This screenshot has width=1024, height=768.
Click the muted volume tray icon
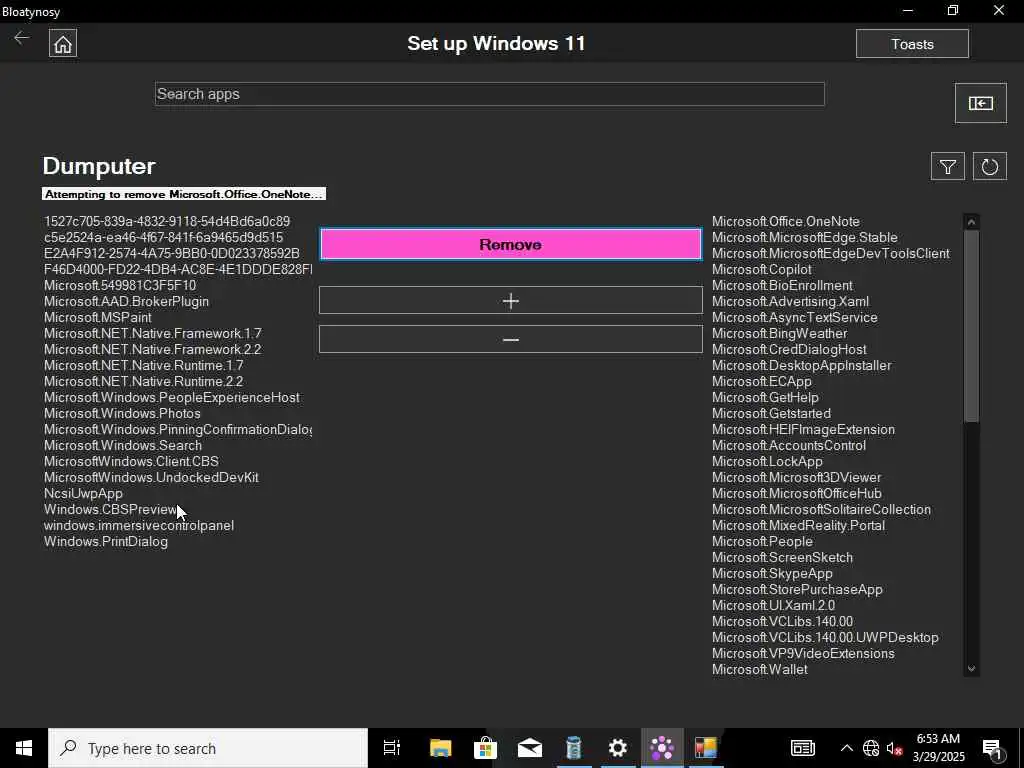pyautogui.click(x=894, y=748)
